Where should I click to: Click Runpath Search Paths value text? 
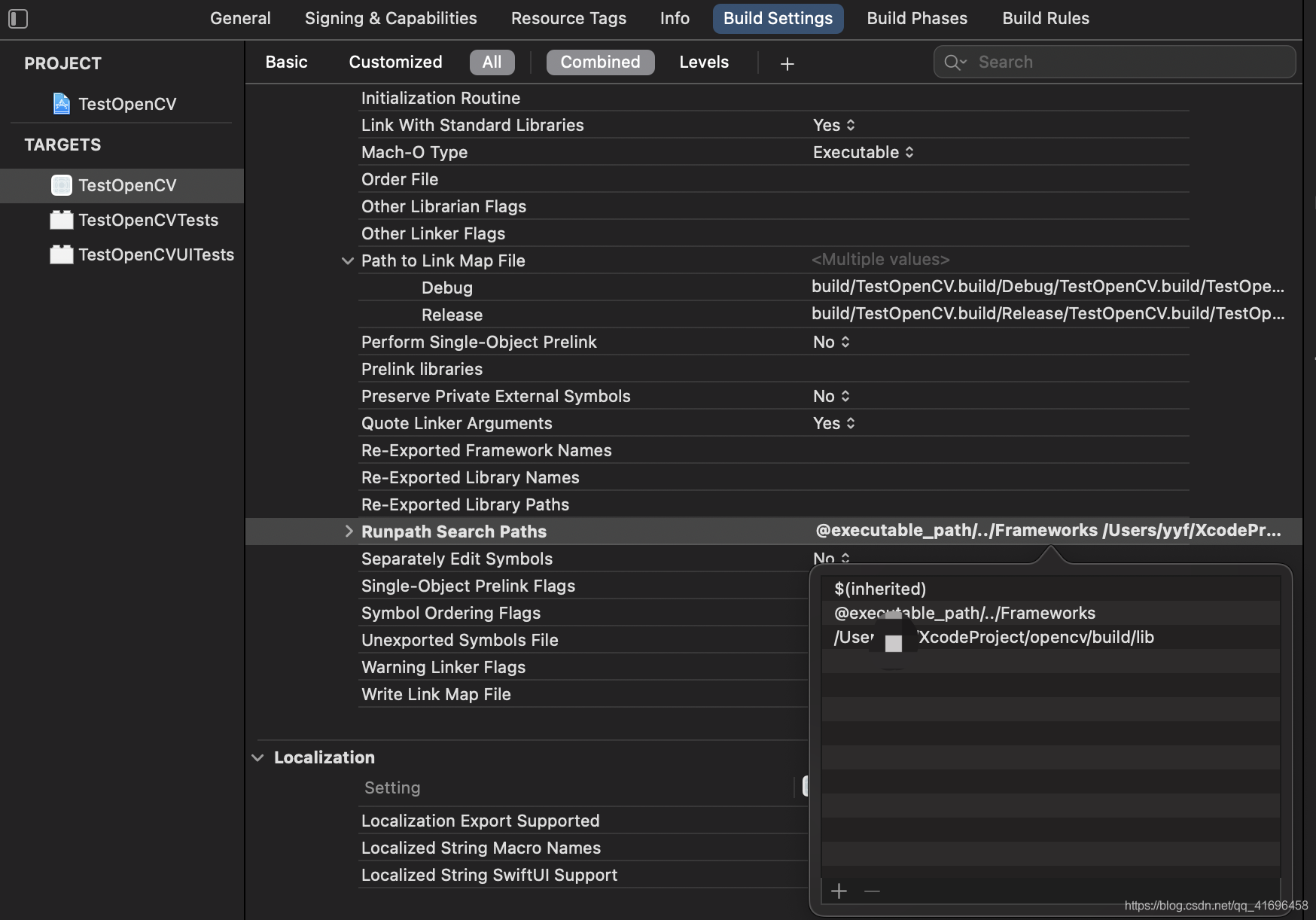(1048, 530)
